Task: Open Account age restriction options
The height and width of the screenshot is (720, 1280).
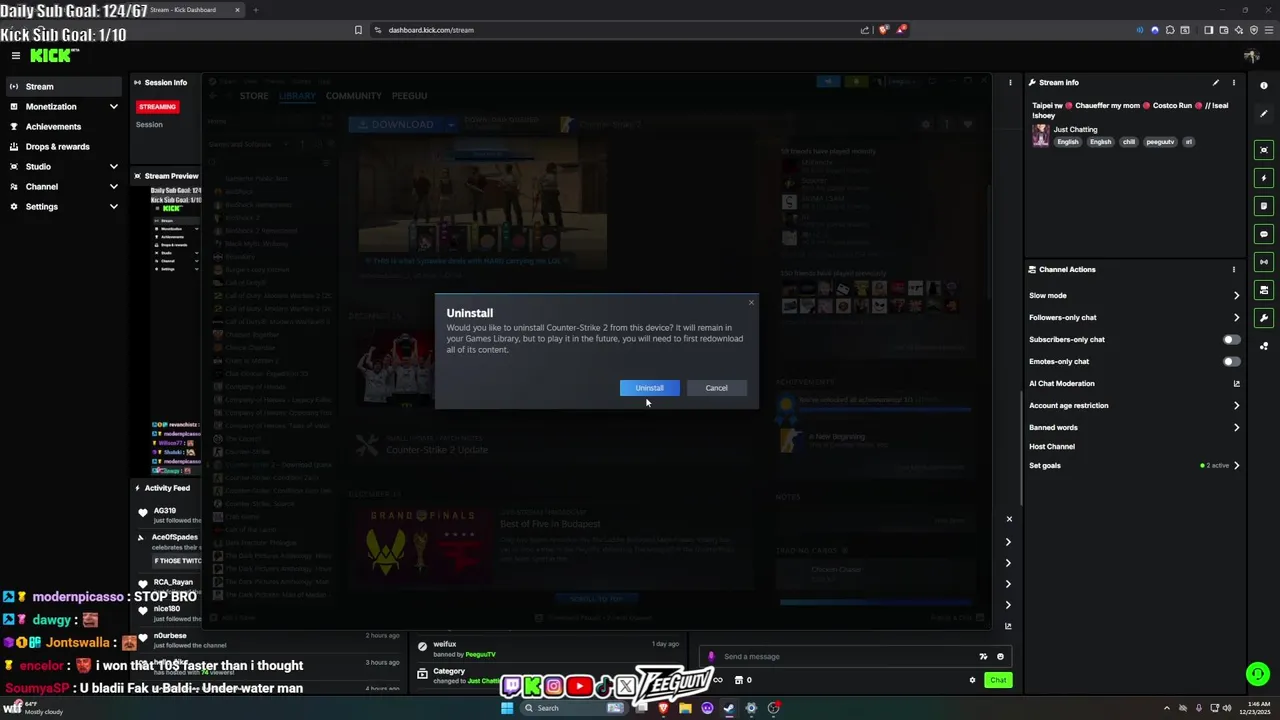Action: tap(1134, 406)
